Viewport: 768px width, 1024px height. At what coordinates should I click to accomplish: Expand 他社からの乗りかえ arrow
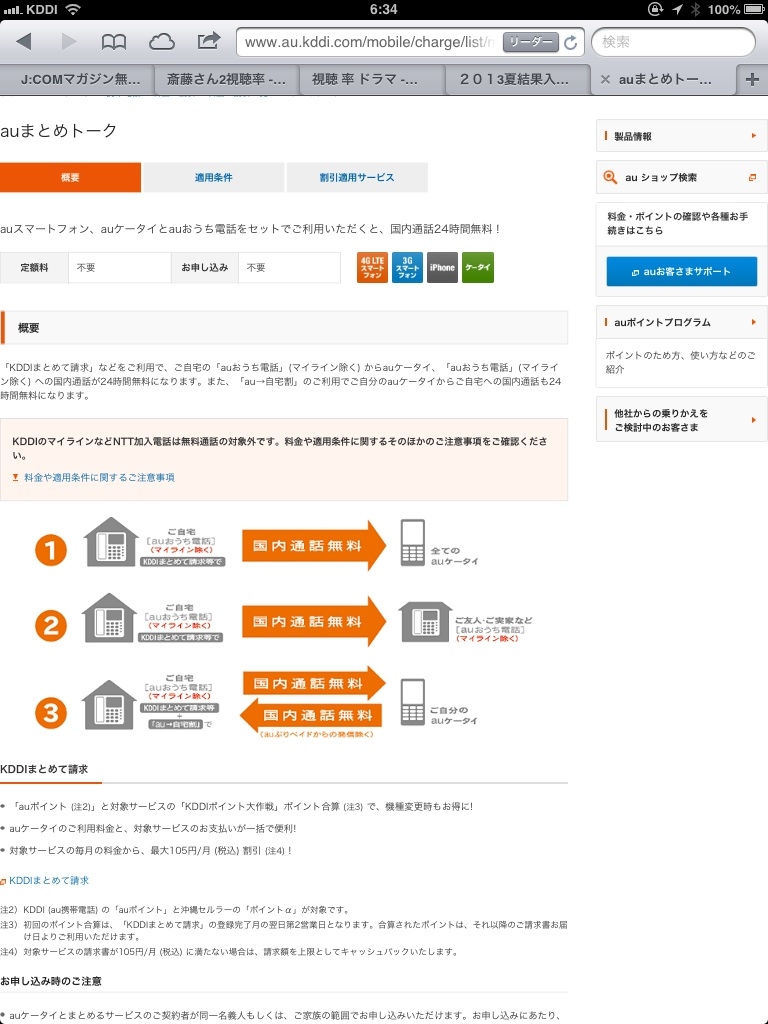pyautogui.click(x=754, y=420)
